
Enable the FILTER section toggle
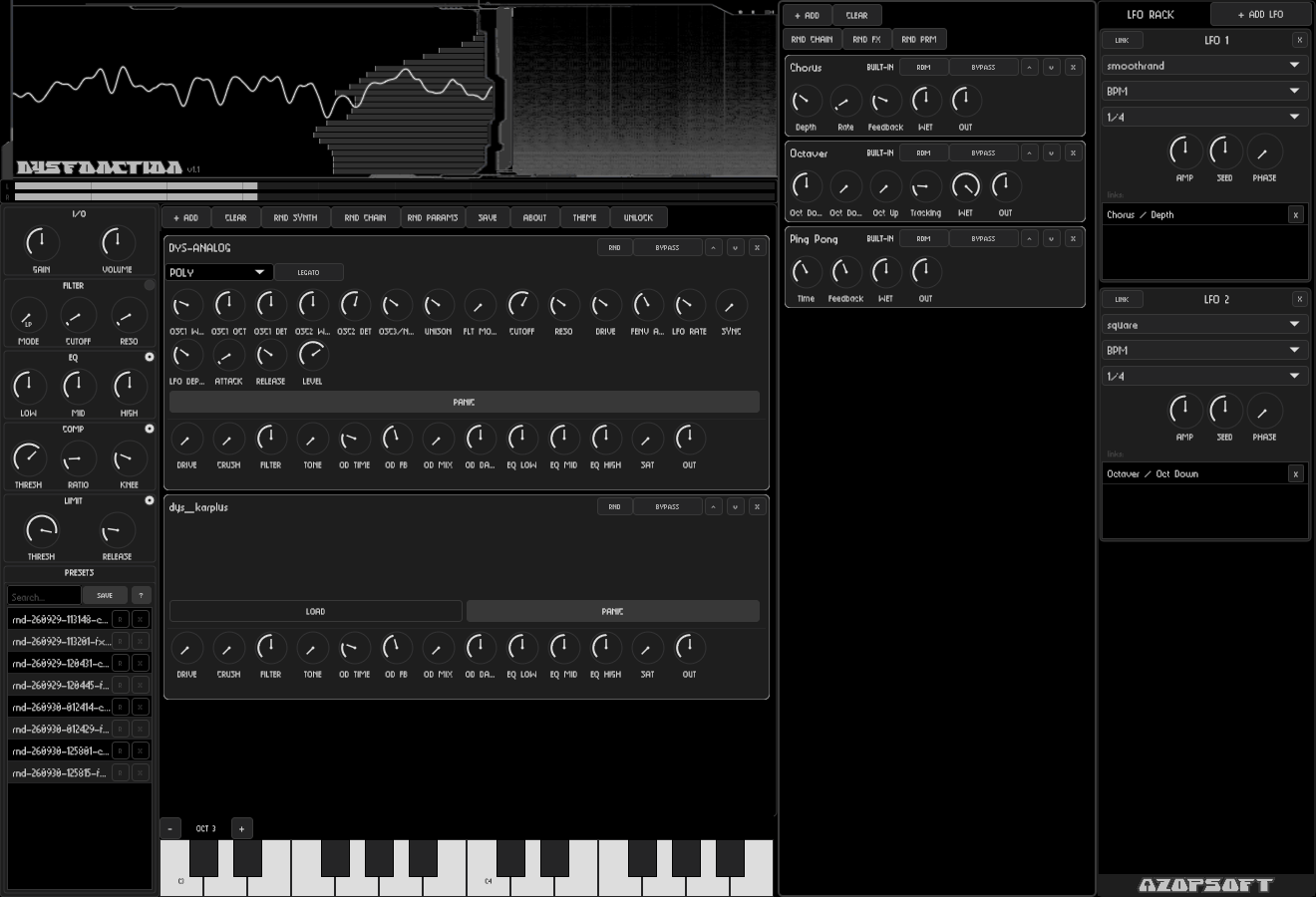(150, 286)
